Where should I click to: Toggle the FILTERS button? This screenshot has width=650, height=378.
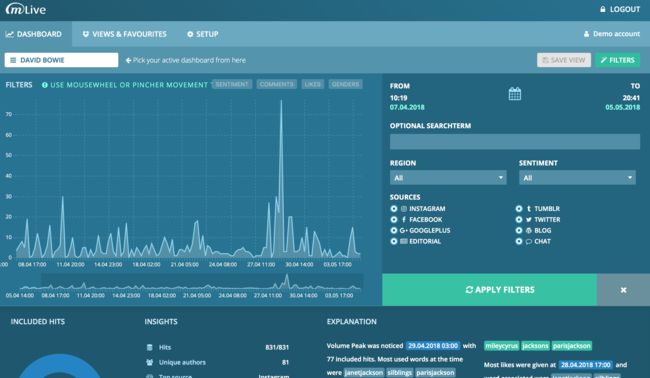coord(618,60)
